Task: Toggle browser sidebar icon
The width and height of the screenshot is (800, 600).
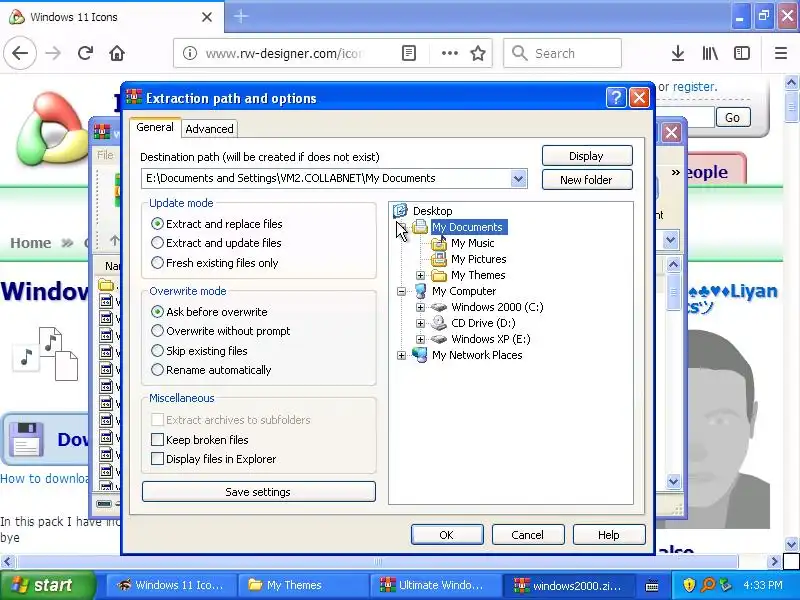Action: coord(741,53)
